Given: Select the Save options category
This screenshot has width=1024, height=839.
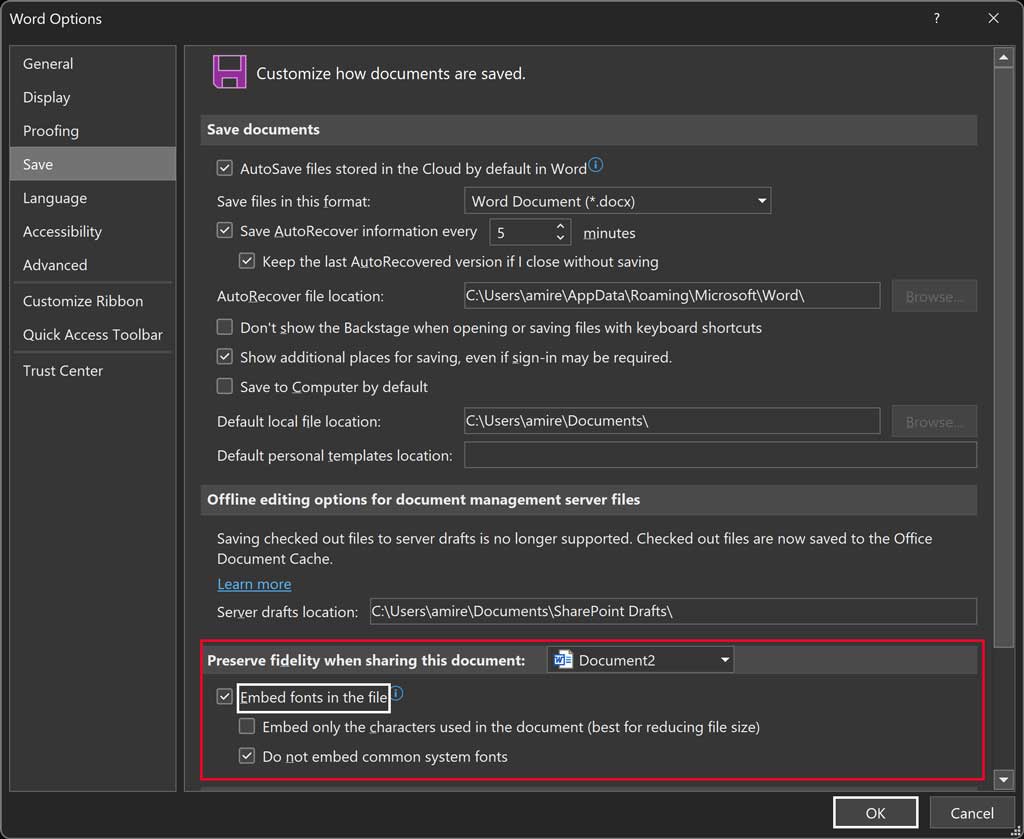Looking at the screenshot, I should click(x=93, y=164).
